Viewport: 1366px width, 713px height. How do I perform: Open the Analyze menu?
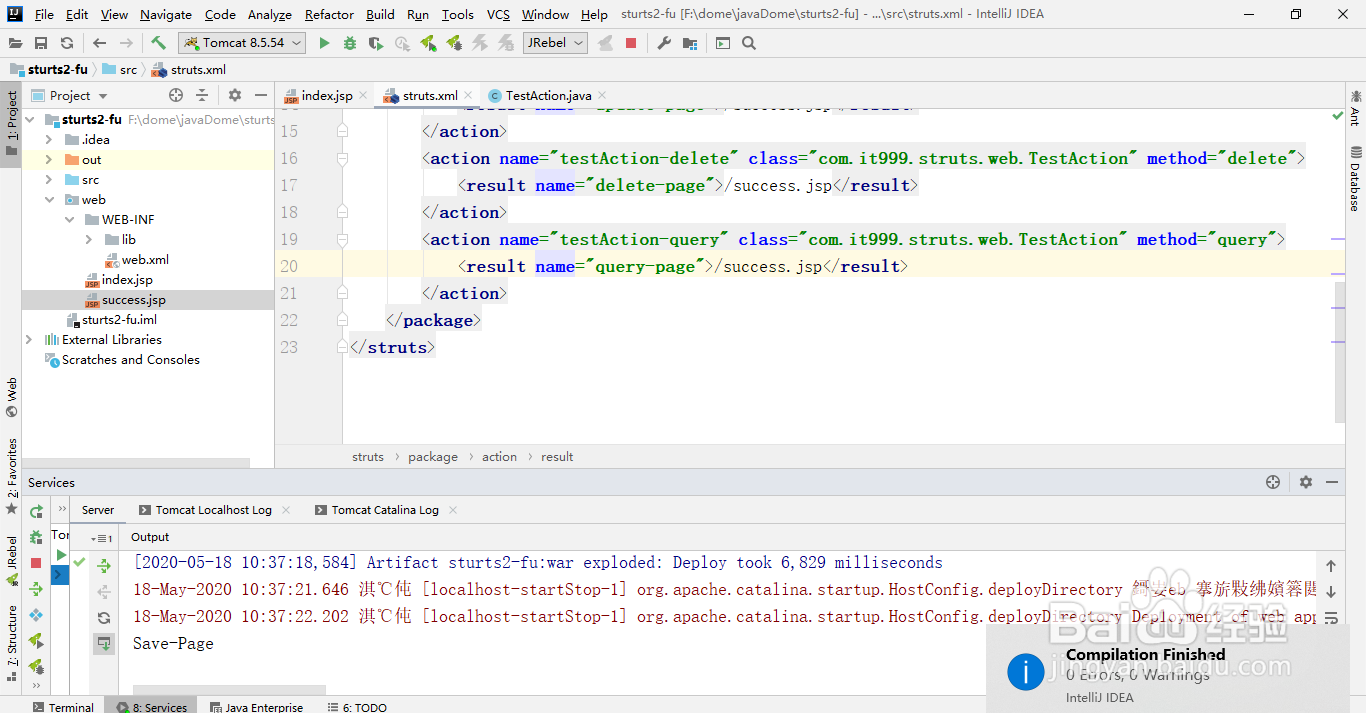coord(268,14)
